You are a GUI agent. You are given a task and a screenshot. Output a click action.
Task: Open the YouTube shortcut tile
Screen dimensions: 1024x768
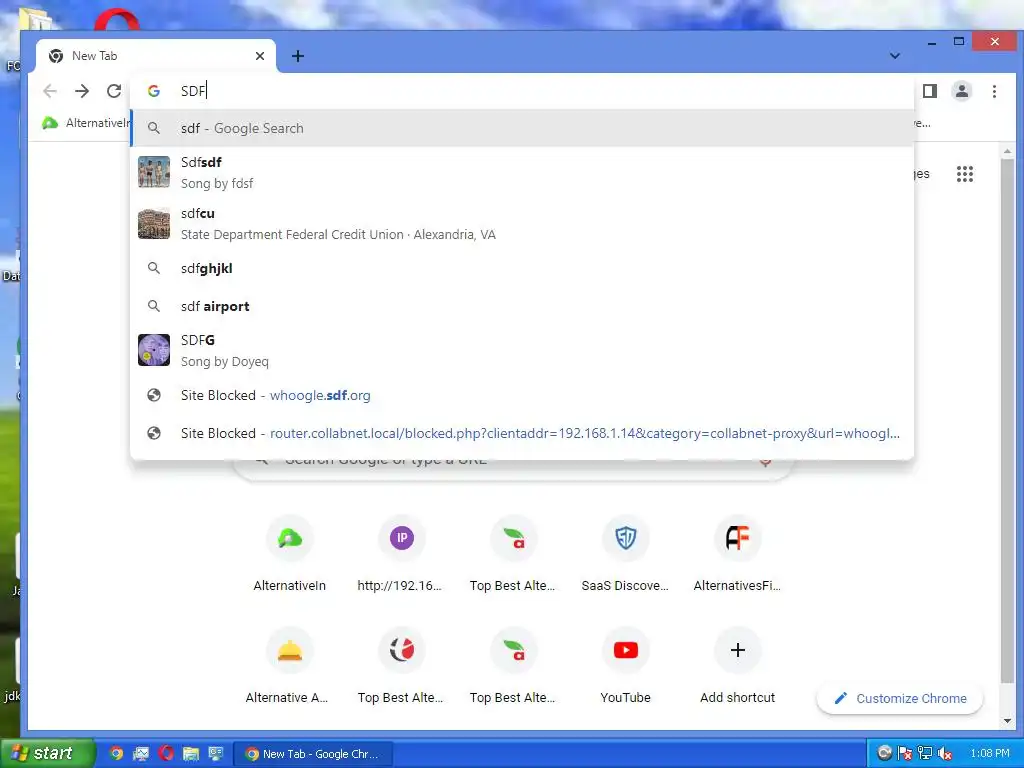(x=626, y=666)
